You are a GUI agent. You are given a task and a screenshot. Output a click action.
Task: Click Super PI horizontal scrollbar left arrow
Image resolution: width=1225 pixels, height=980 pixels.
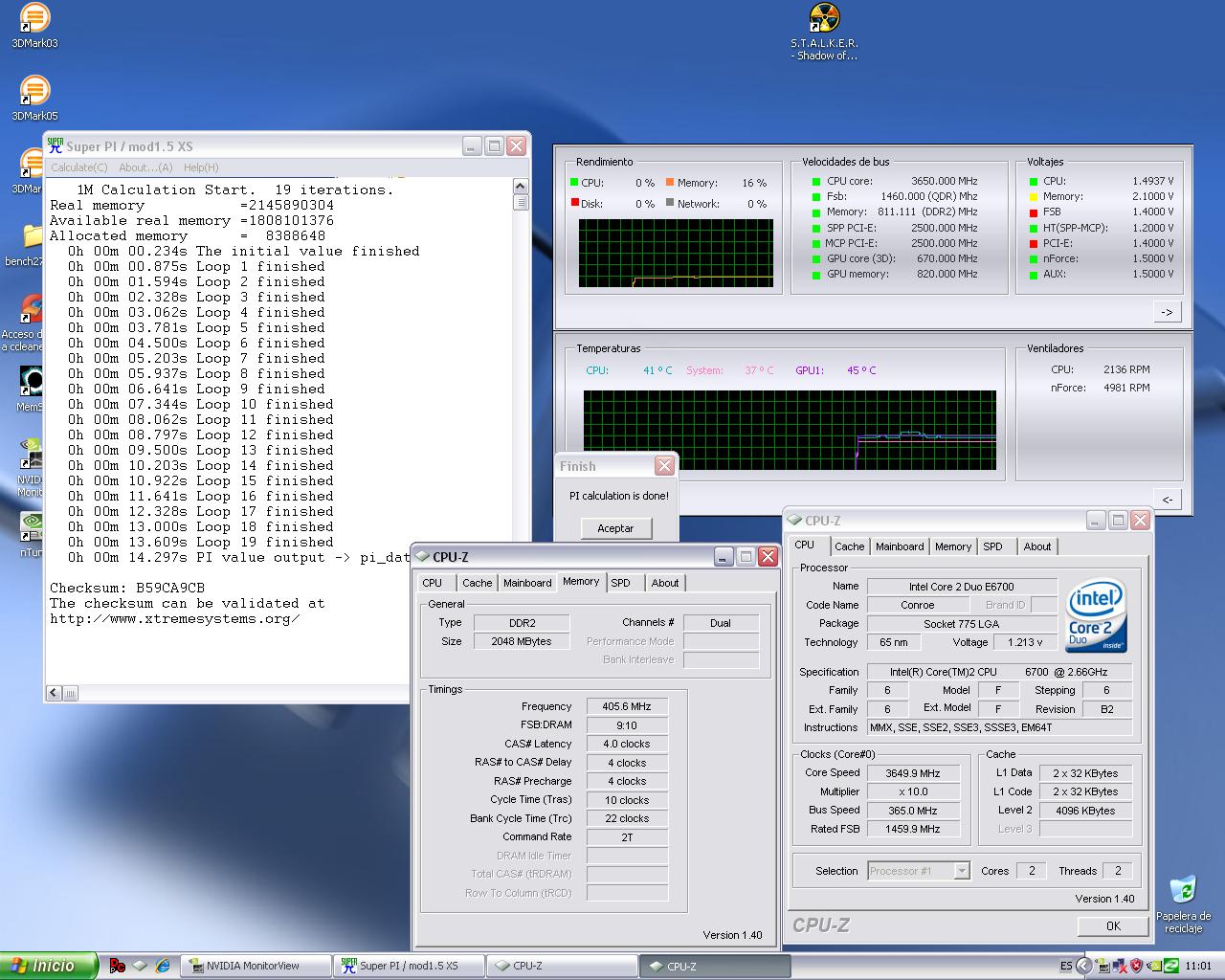click(x=55, y=693)
